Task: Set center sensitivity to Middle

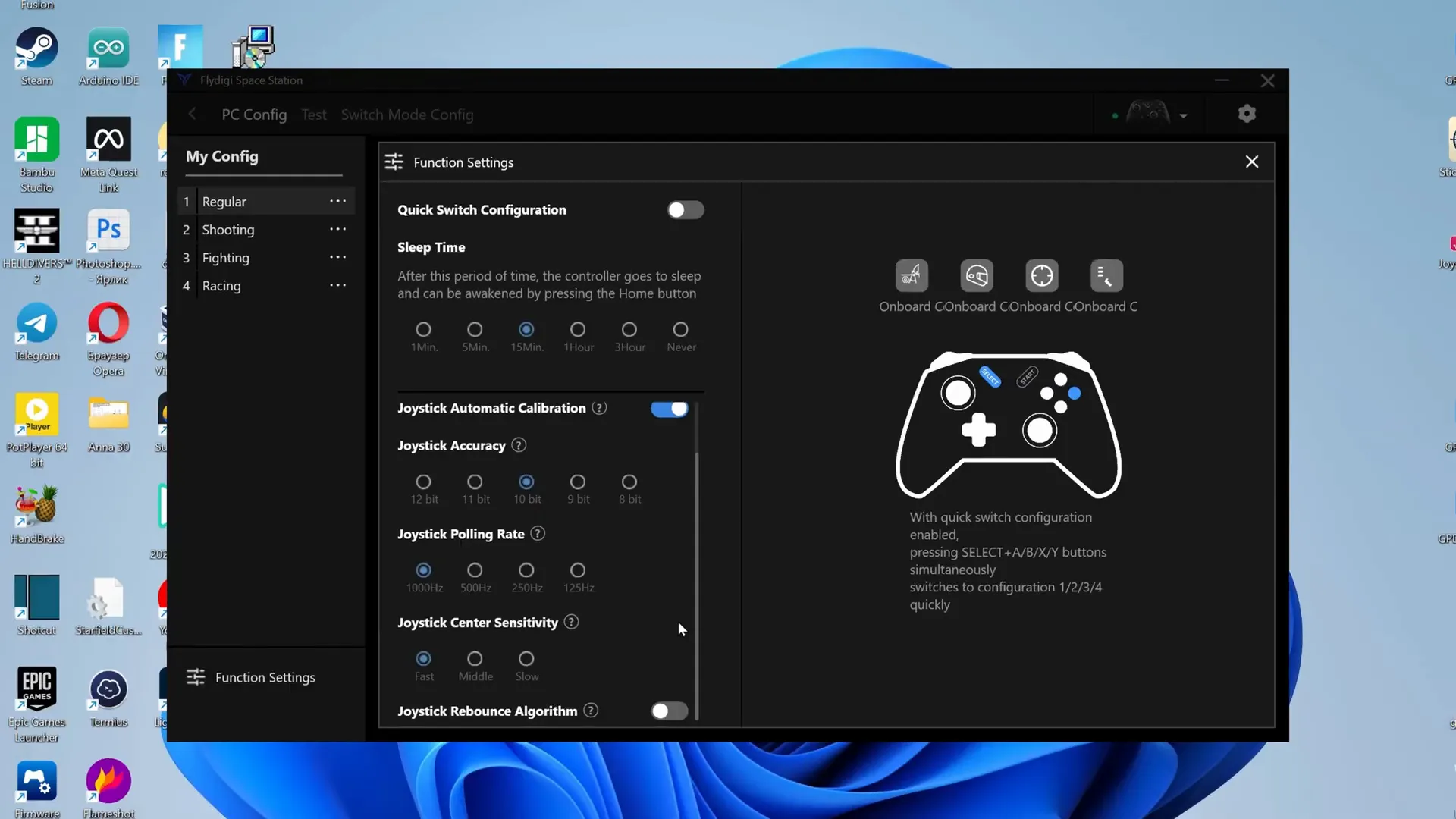Action: [x=475, y=658]
